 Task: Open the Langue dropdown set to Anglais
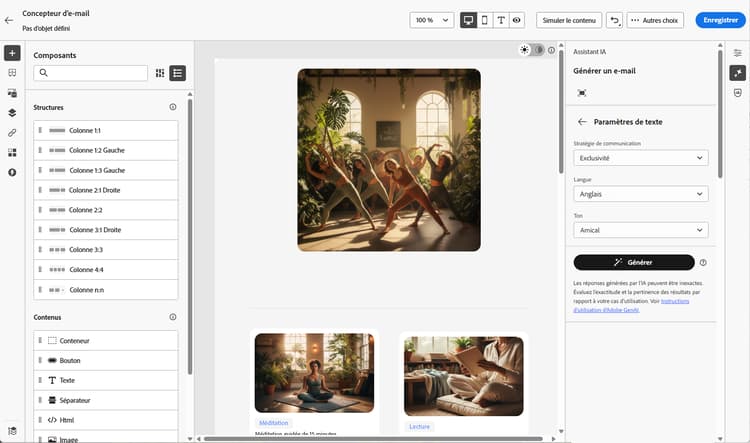[x=640, y=194]
